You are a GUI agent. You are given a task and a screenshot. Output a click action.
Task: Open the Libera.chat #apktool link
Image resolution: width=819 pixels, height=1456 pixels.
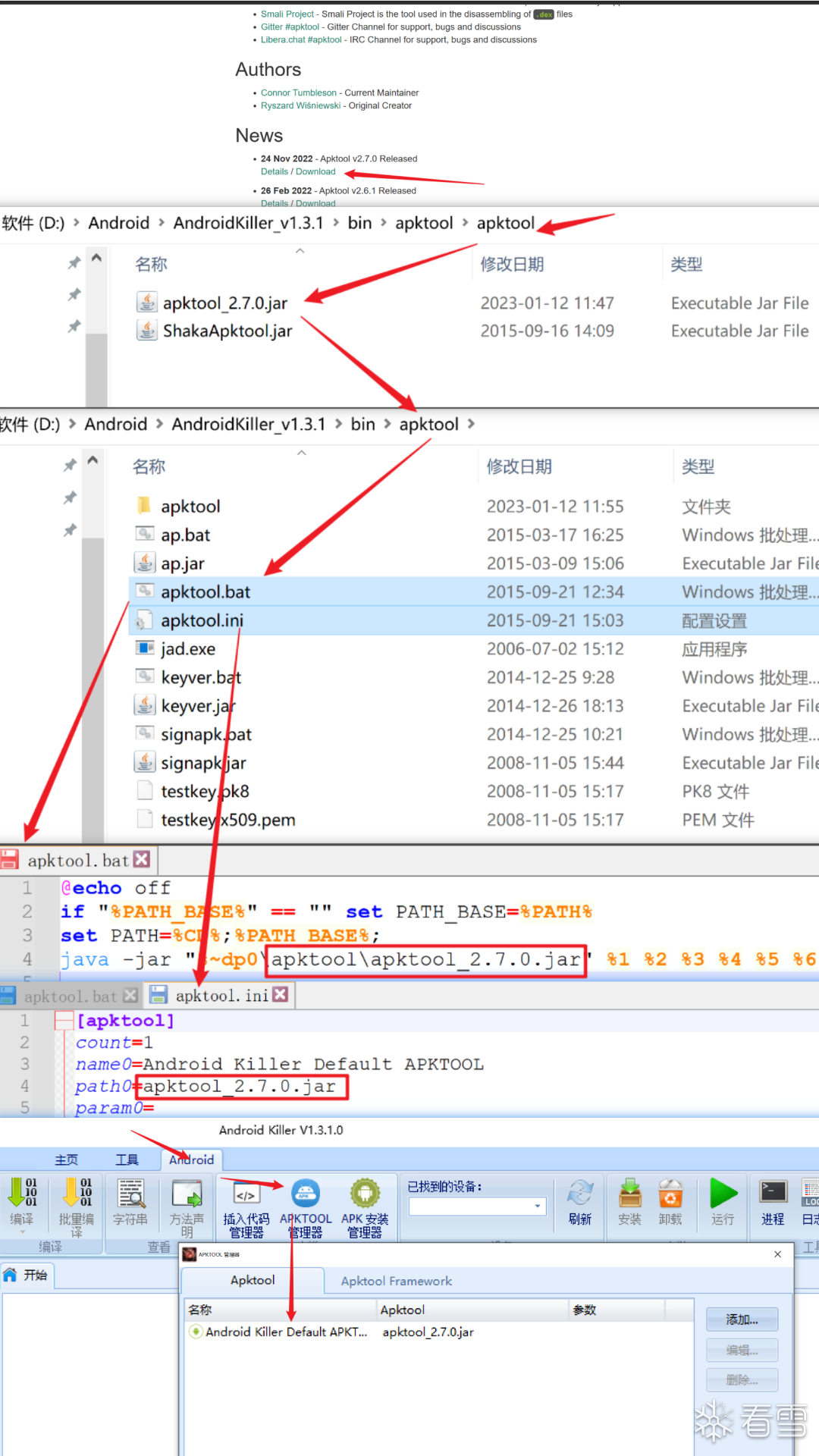[x=301, y=39]
